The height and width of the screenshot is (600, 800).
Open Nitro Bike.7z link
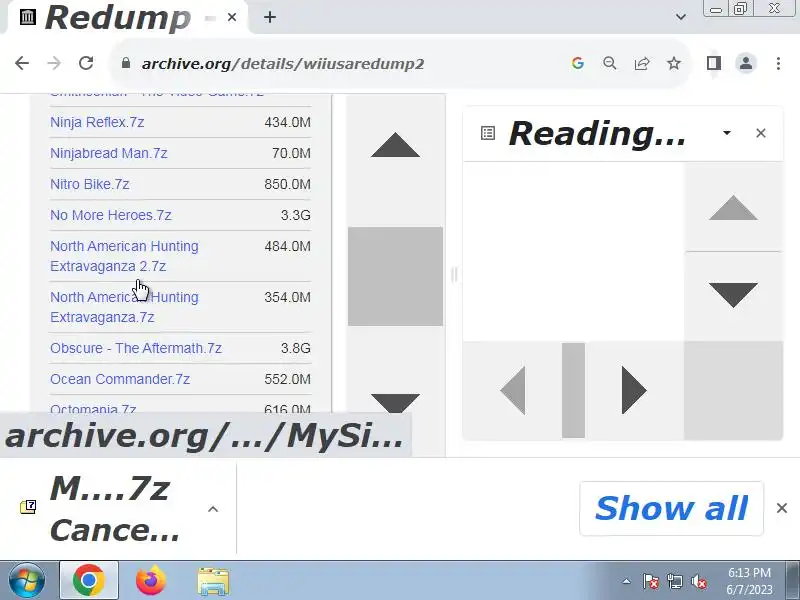(x=90, y=184)
